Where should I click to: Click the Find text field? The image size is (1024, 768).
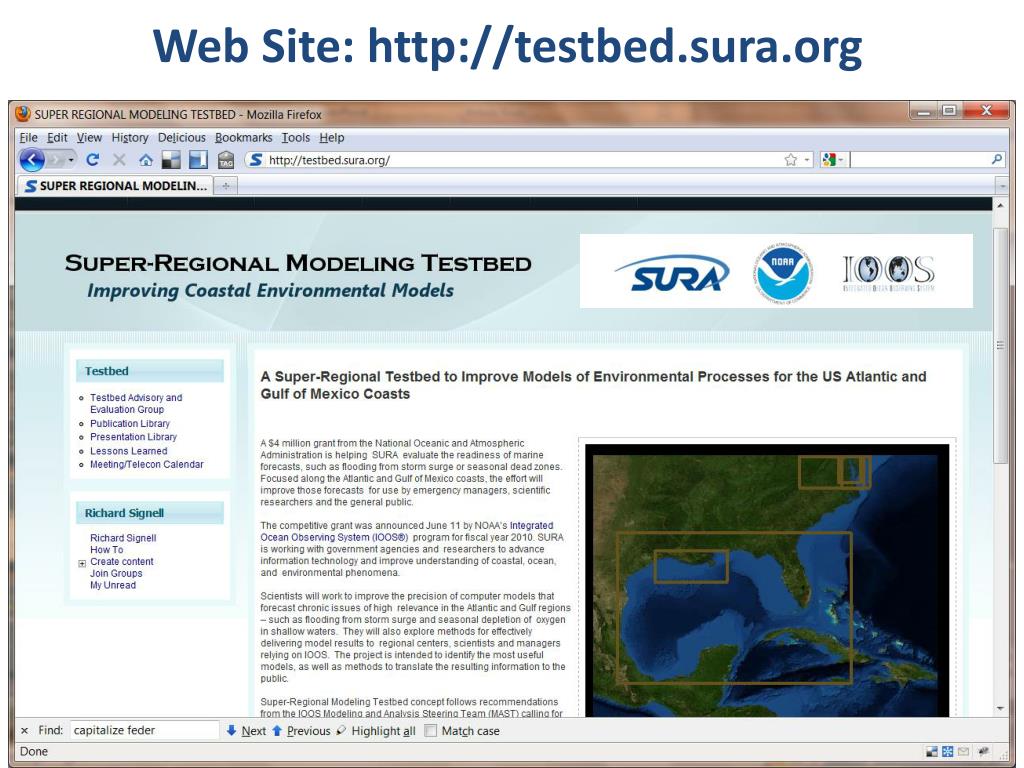[144, 730]
